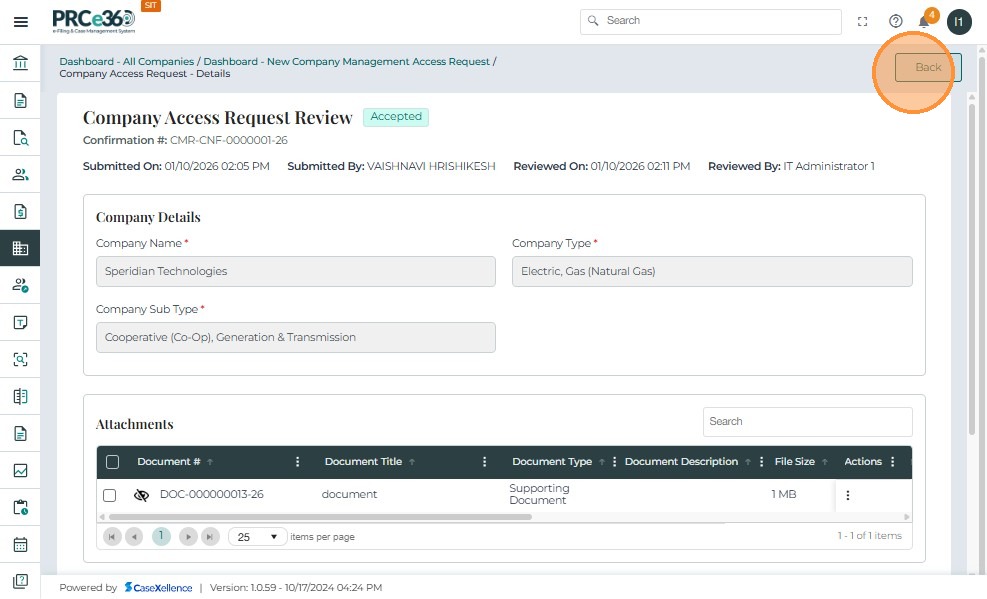Open the open book sidebar icon
This screenshot has height=599, width=987.
20,396
